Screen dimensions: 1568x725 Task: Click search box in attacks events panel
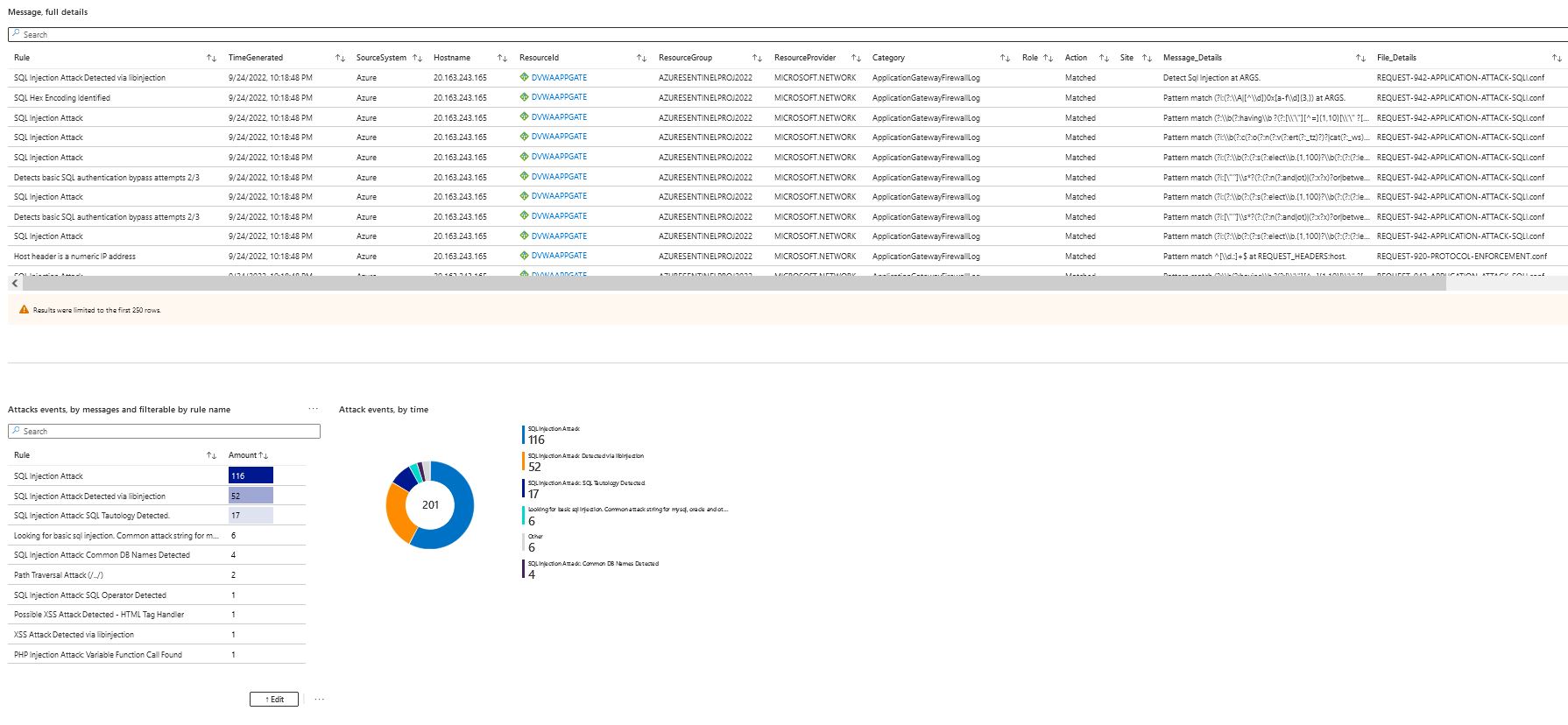click(165, 432)
